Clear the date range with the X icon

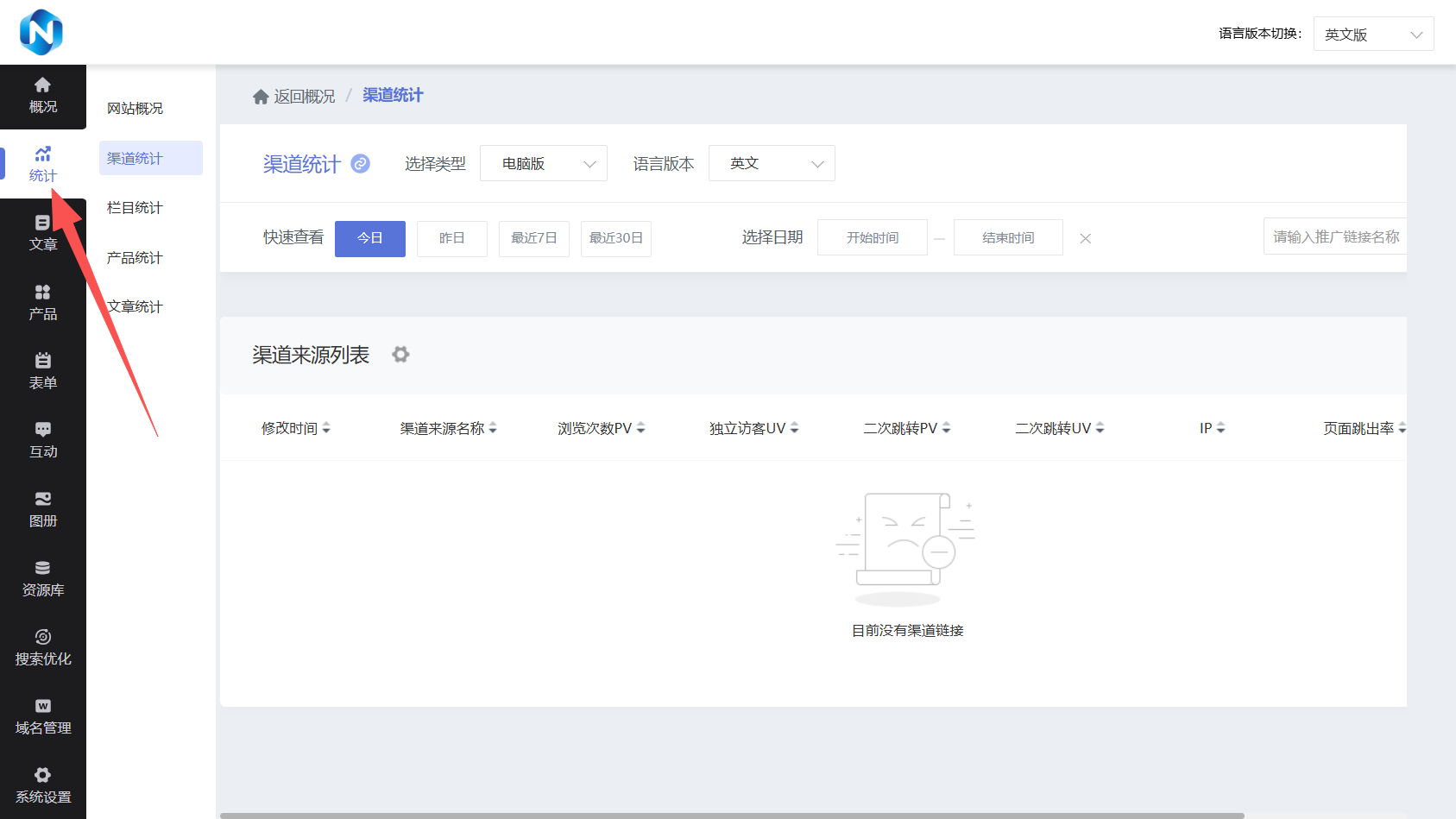click(x=1086, y=238)
